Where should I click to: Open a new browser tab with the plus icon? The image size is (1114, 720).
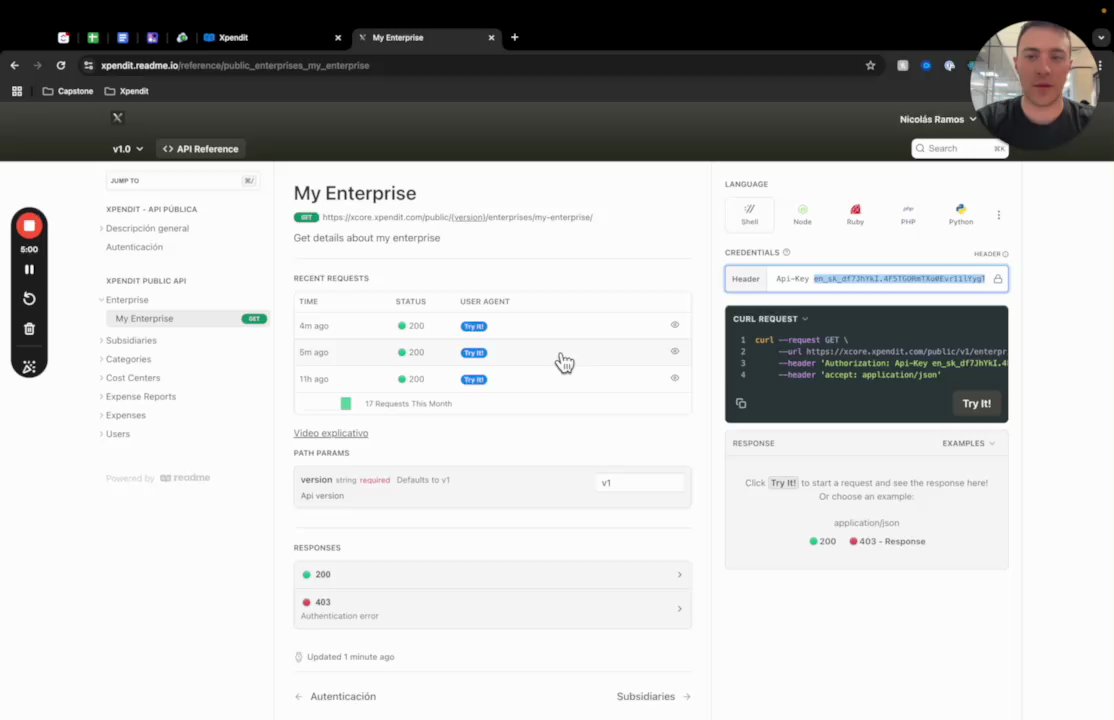[514, 37]
